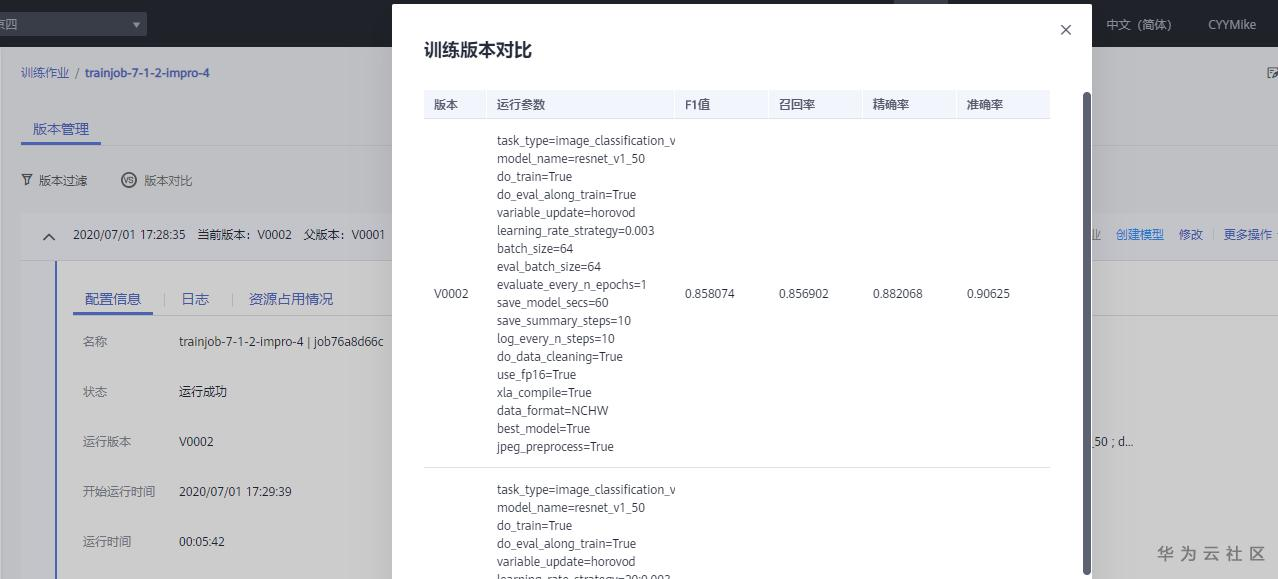Click the 训练版本对比 dialog title
Viewport: 1278px width, 579px height.
pyautogui.click(x=478, y=50)
